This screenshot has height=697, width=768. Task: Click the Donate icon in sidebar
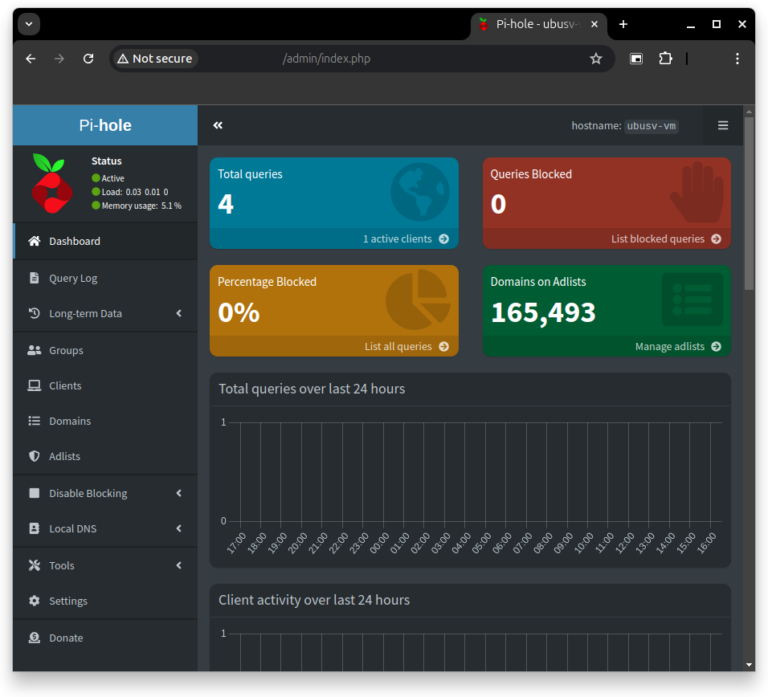34,638
